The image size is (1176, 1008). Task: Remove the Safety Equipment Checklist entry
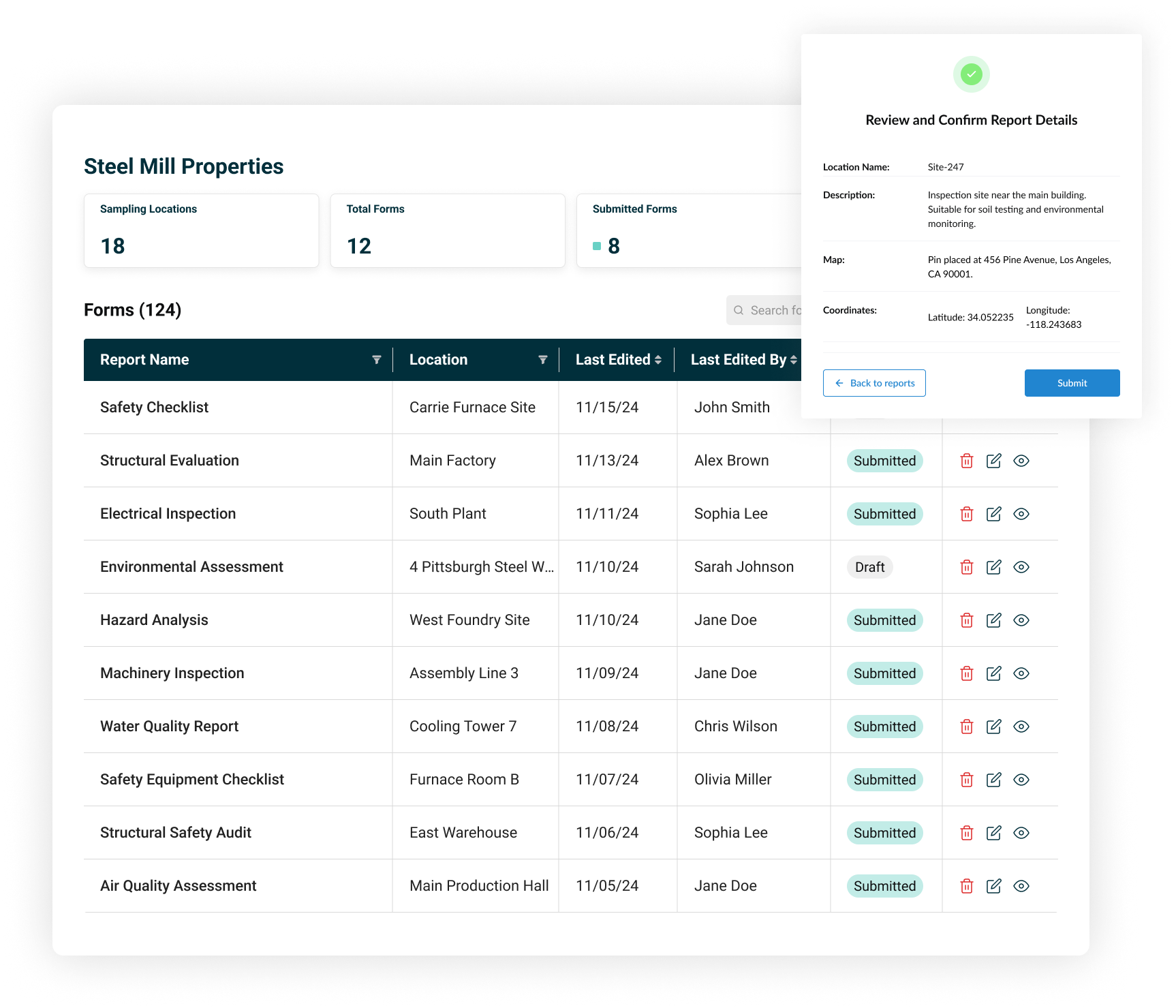point(966,780)
